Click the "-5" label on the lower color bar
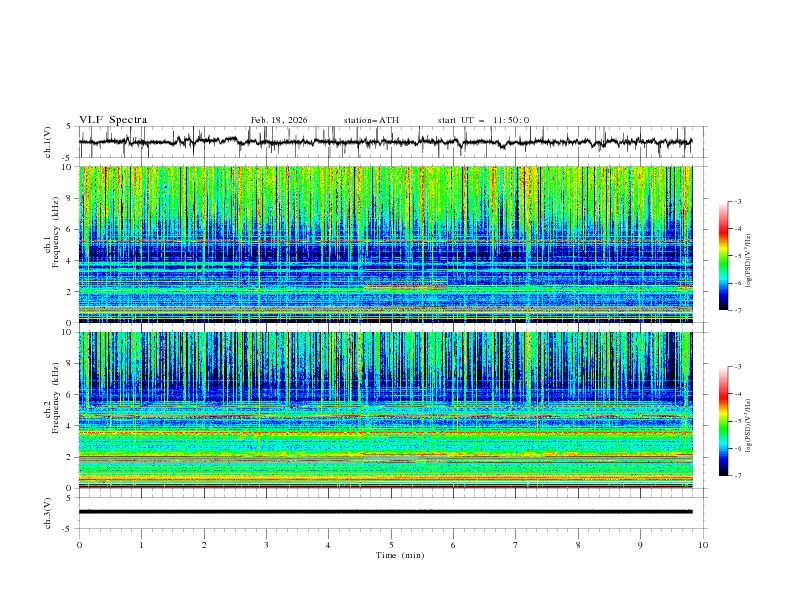The image size is (792, 612). [x=738, y=421]
